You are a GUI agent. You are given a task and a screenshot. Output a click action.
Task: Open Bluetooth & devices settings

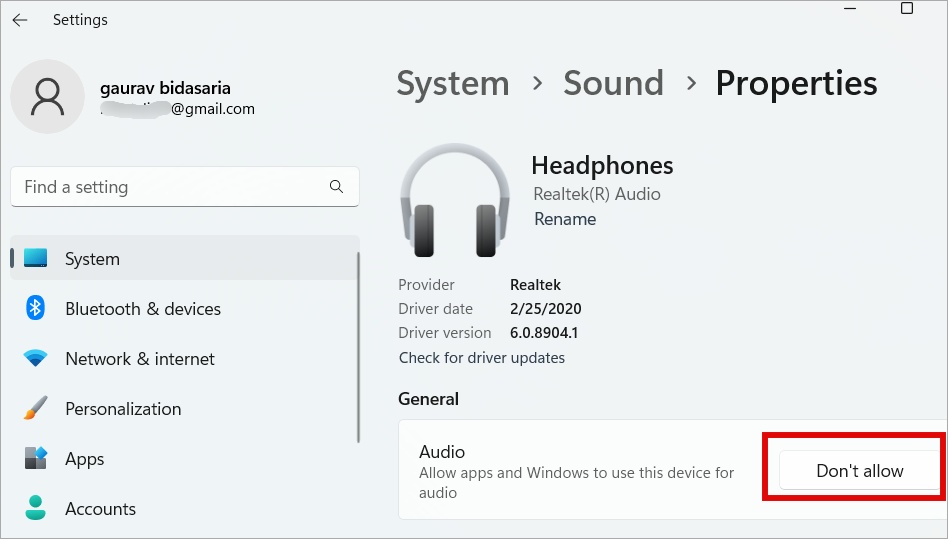(x=143, y=309)
